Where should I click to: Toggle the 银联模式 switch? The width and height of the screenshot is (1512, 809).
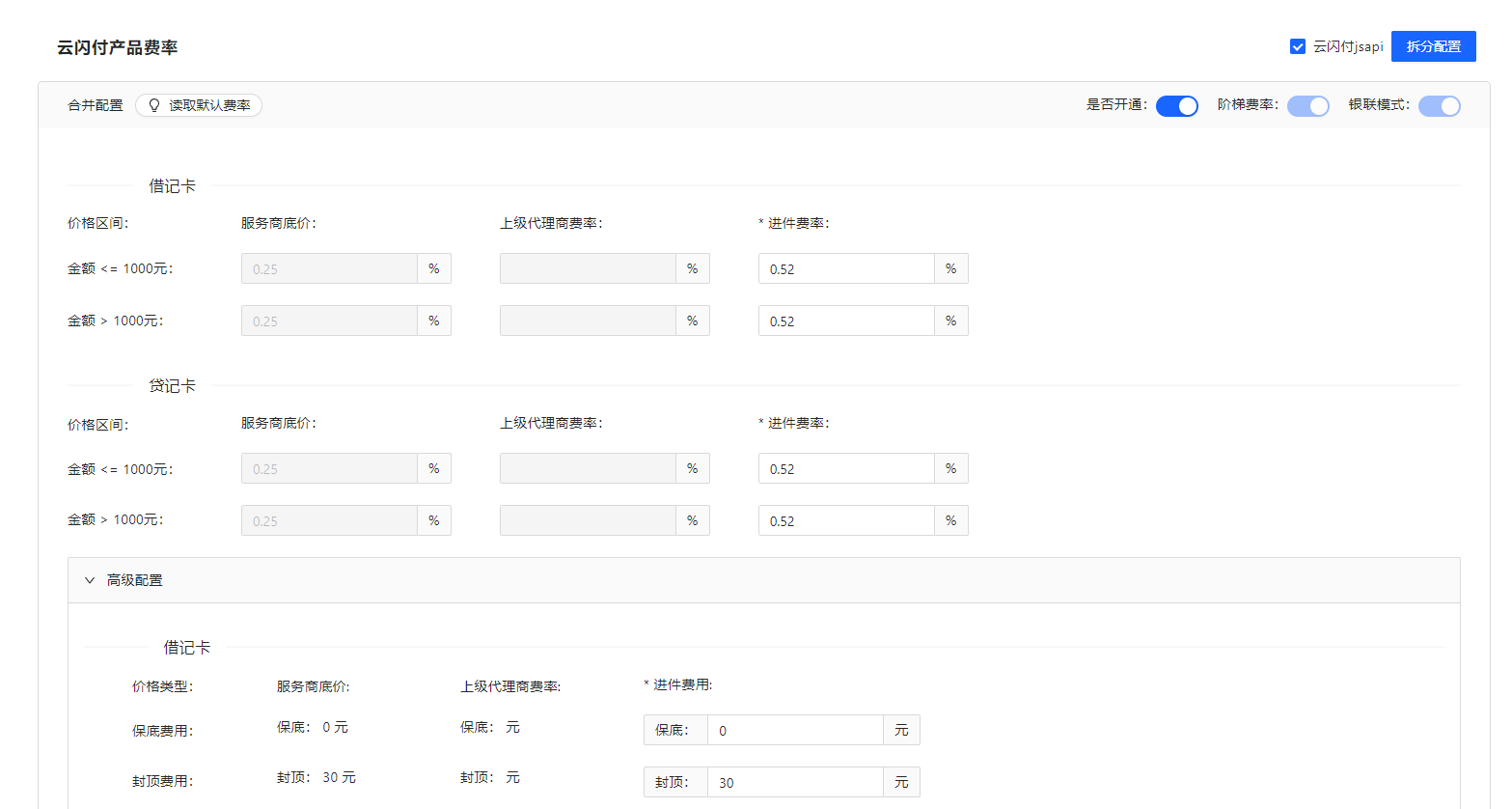(x=1439, y=106)
